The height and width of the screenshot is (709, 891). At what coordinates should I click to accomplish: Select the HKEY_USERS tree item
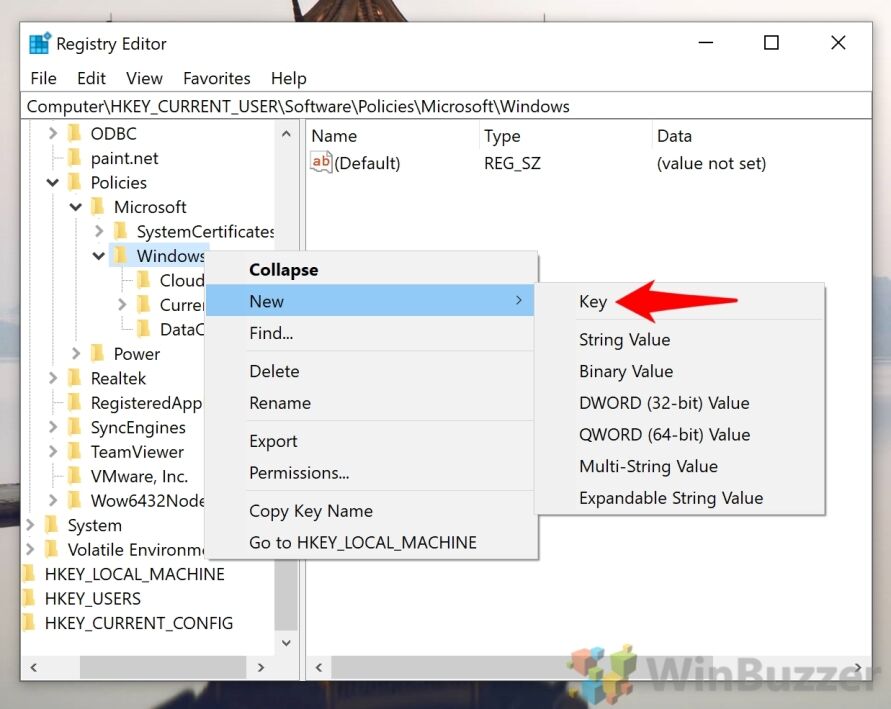coord(93,598)
